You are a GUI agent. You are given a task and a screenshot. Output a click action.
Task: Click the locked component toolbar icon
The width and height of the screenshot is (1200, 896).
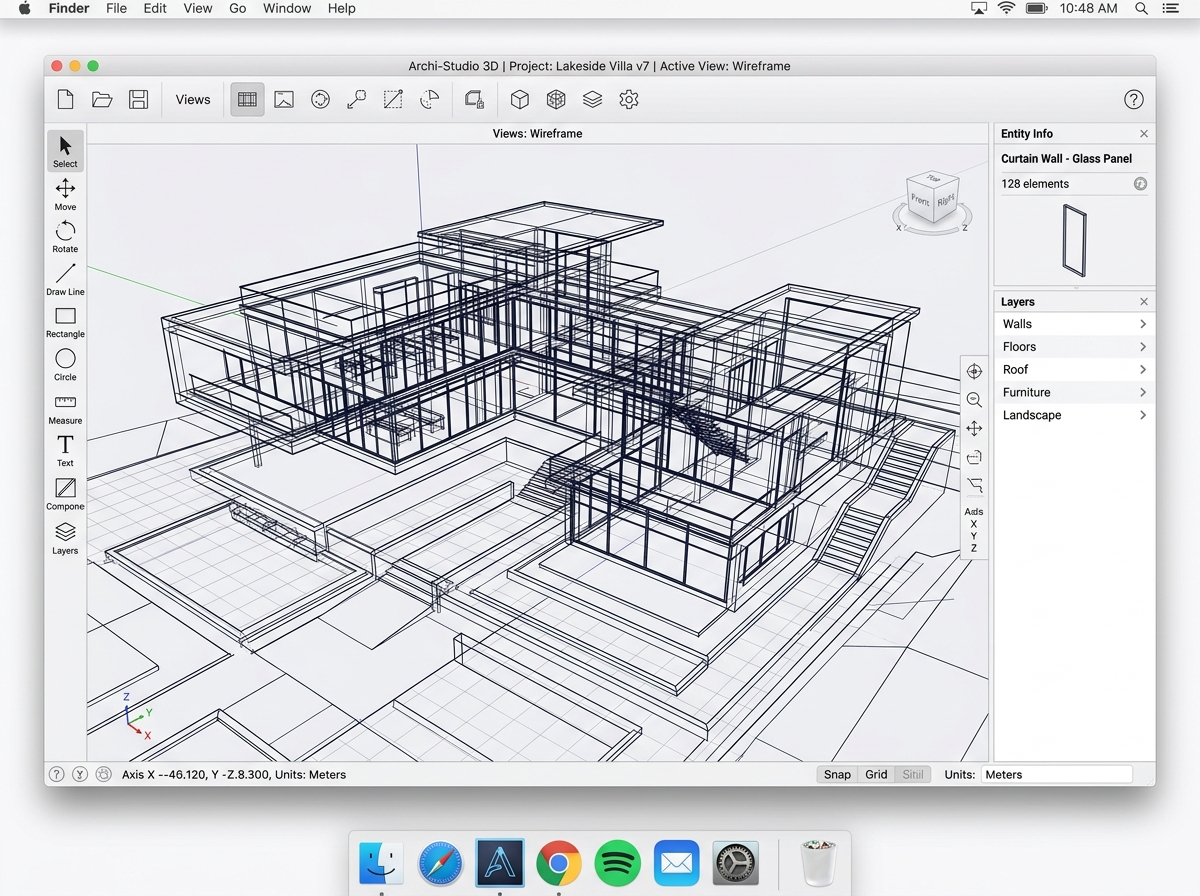tap(475, 99)
